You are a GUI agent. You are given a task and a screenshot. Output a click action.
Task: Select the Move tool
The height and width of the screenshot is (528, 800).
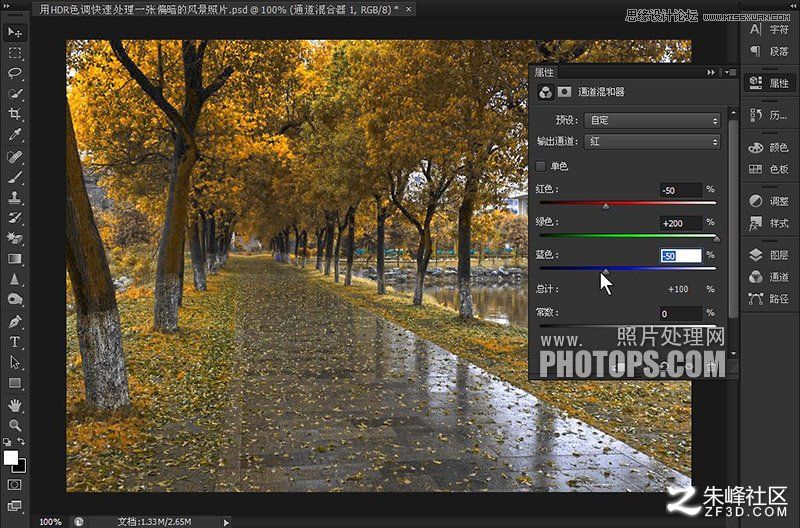coord(15,32)
